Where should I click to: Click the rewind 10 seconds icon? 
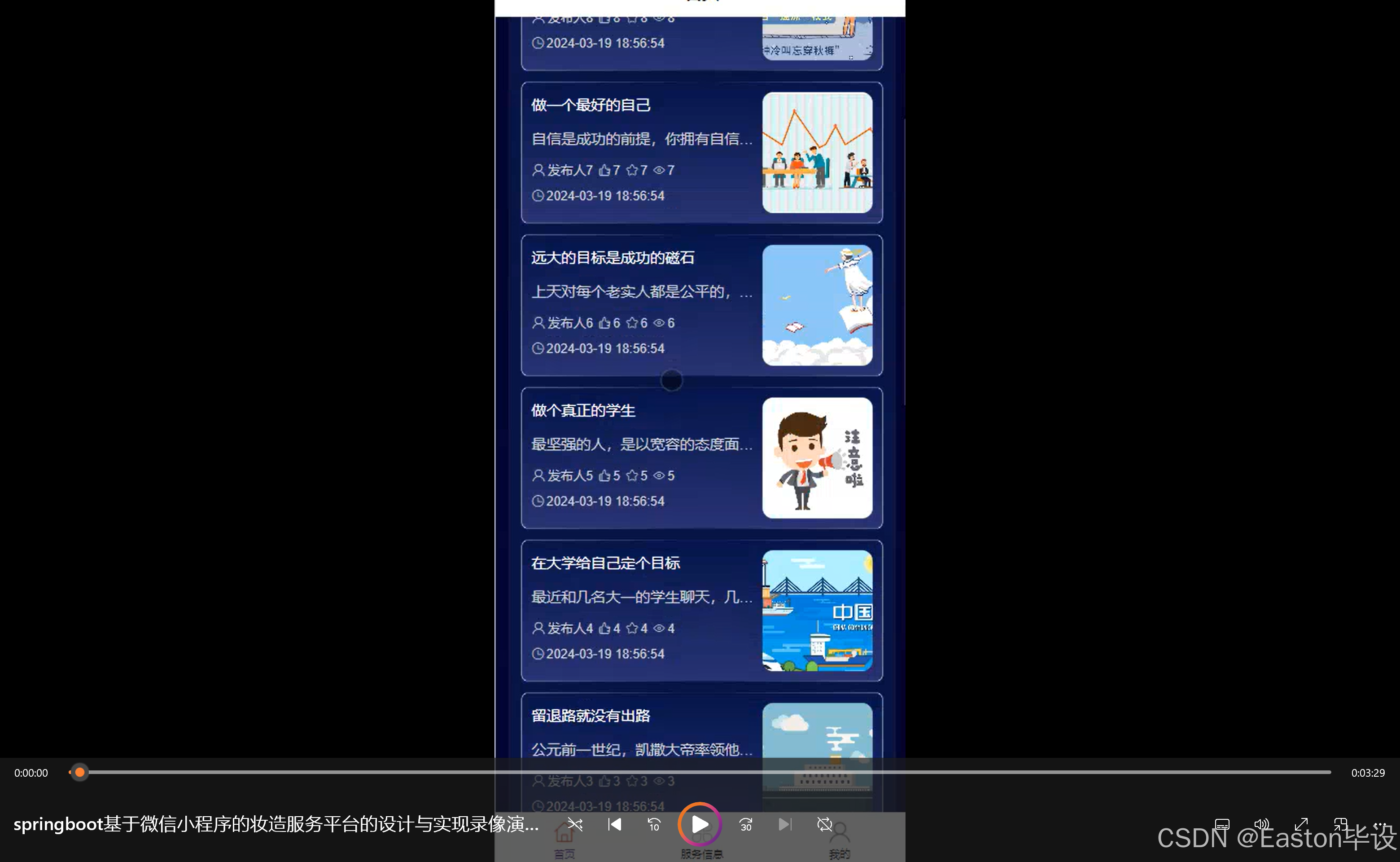654,824
